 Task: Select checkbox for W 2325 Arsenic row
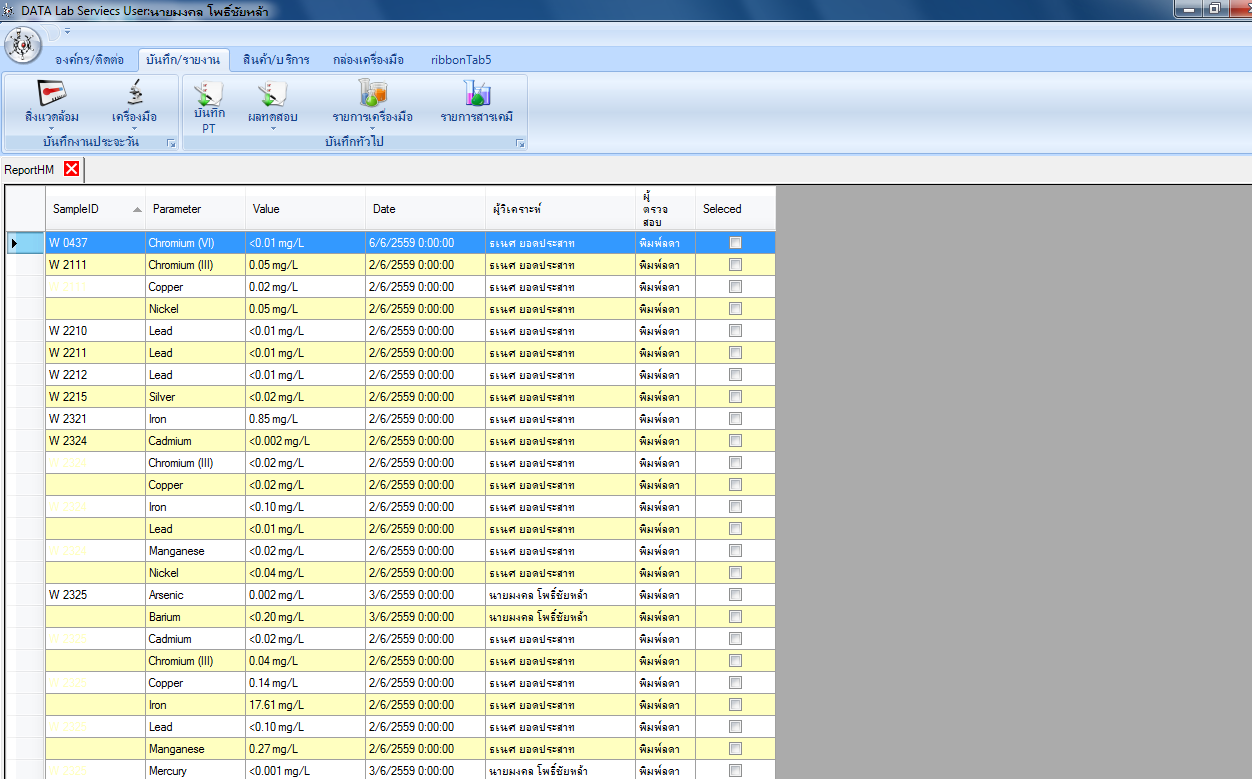point(735,595)
